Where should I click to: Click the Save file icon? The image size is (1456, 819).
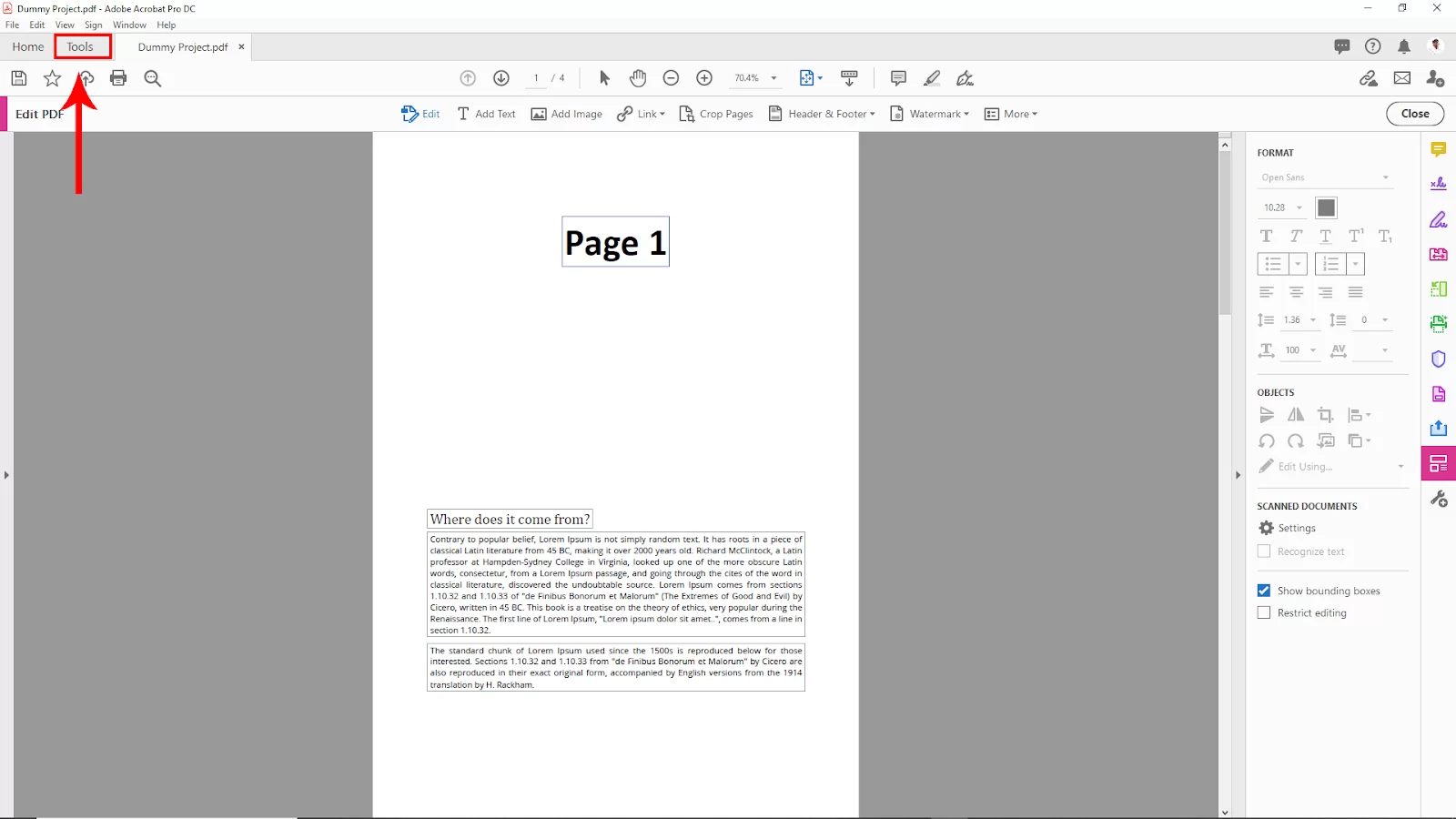coord(19,78)
